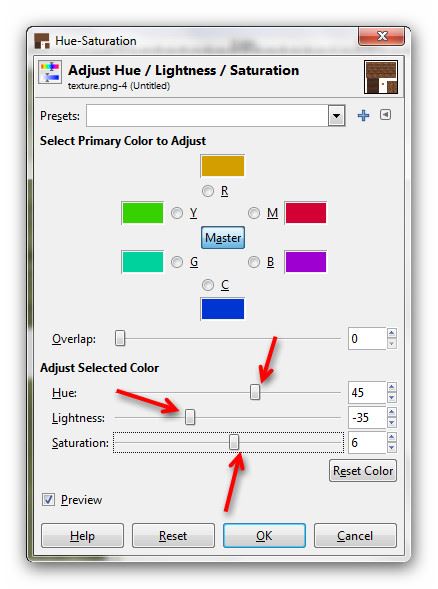The image size is (438, 589).
Task: Toggle the Preview checkbox
Action: [x=48, y=500]
